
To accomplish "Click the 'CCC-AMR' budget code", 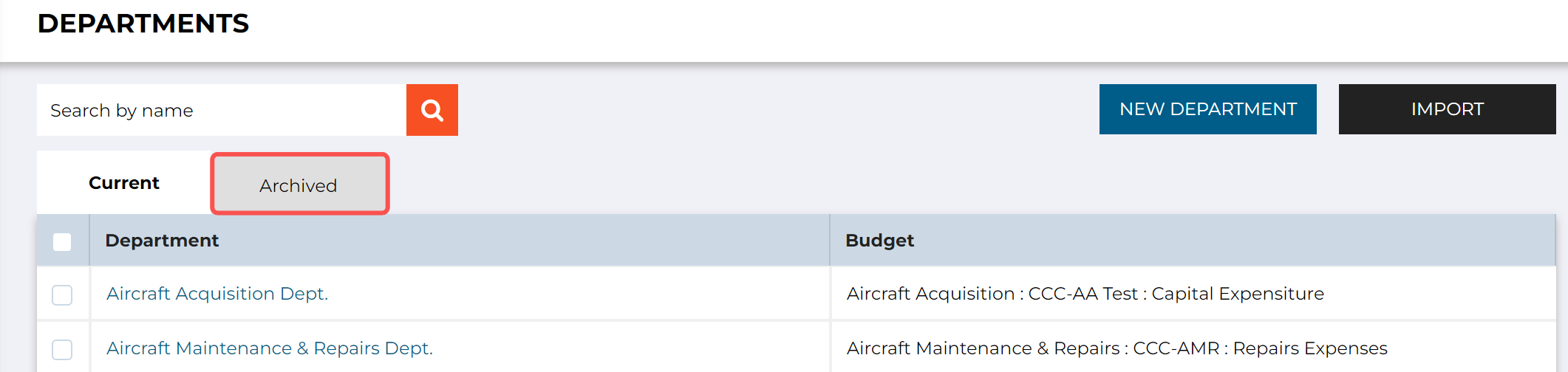I will pos(1176,348).
